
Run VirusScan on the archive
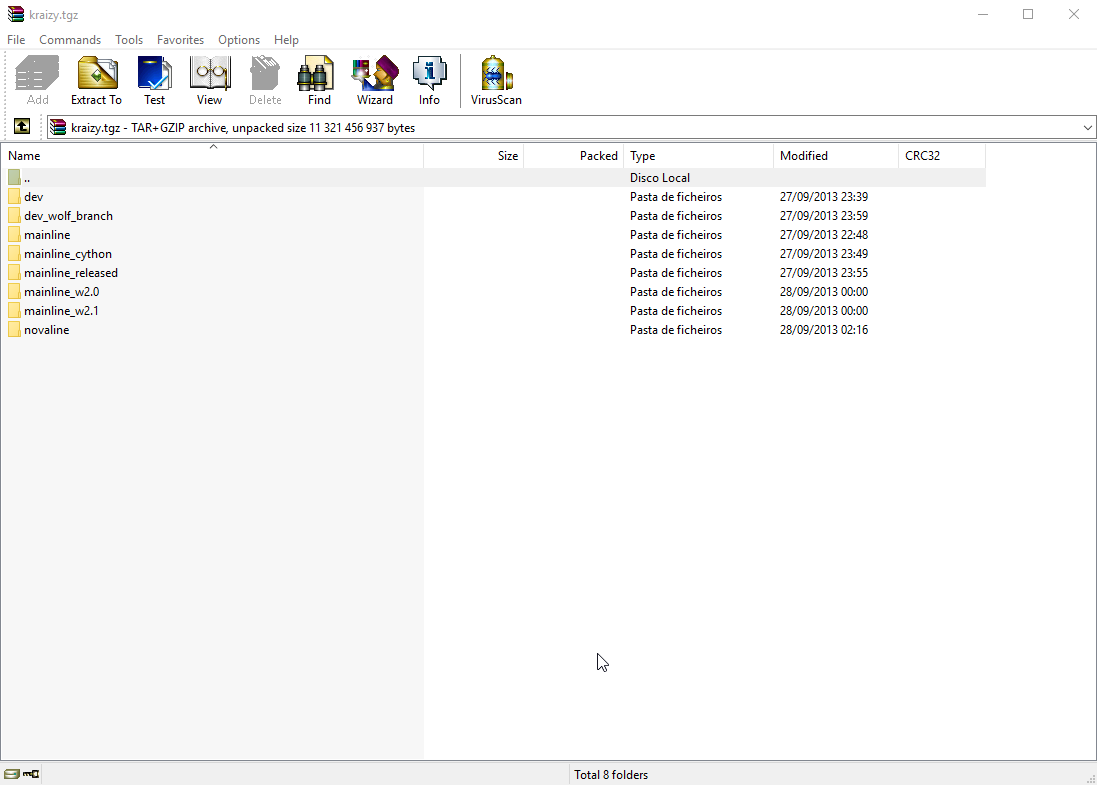point(496,80)
